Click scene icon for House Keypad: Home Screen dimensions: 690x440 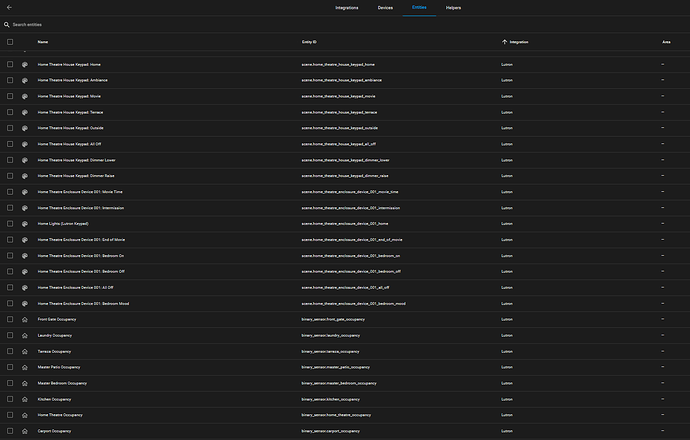coord(25,65)
